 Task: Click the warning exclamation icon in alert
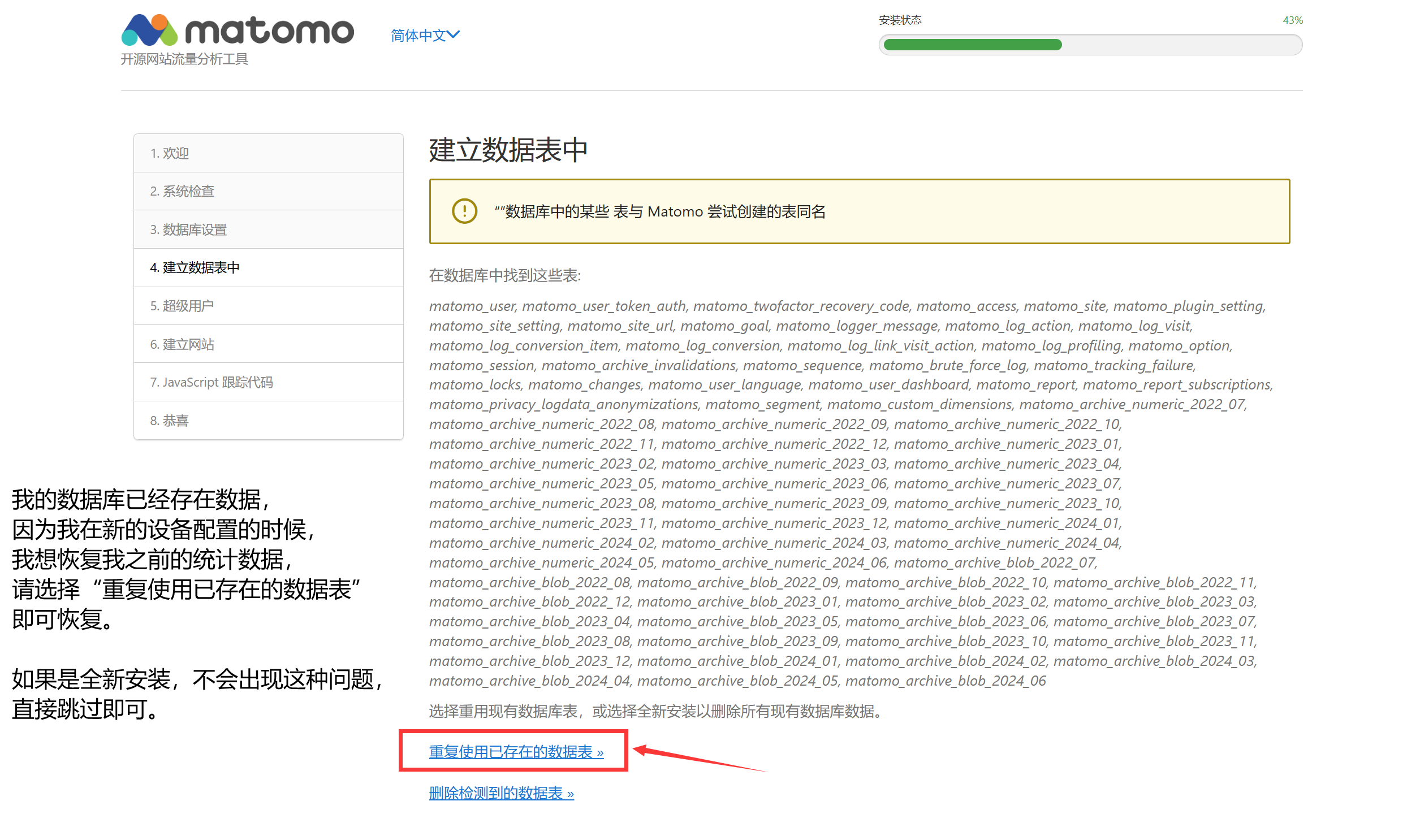pyautogui.click(x=464, y=211)
